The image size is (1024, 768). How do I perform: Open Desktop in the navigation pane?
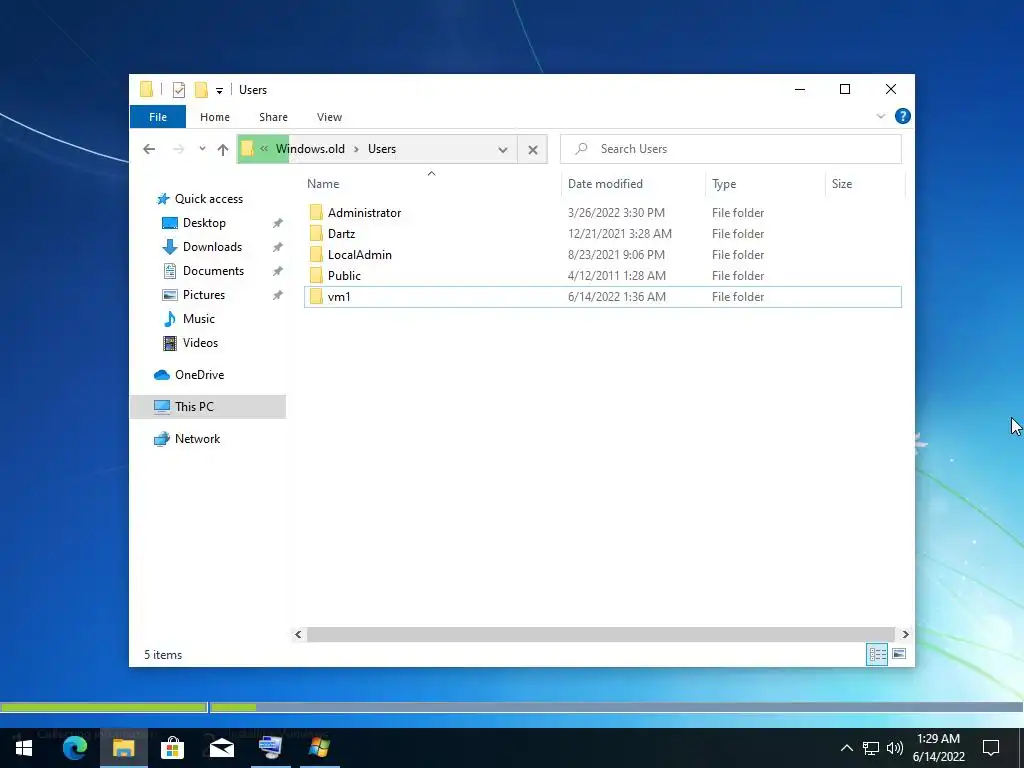(193, 223)
